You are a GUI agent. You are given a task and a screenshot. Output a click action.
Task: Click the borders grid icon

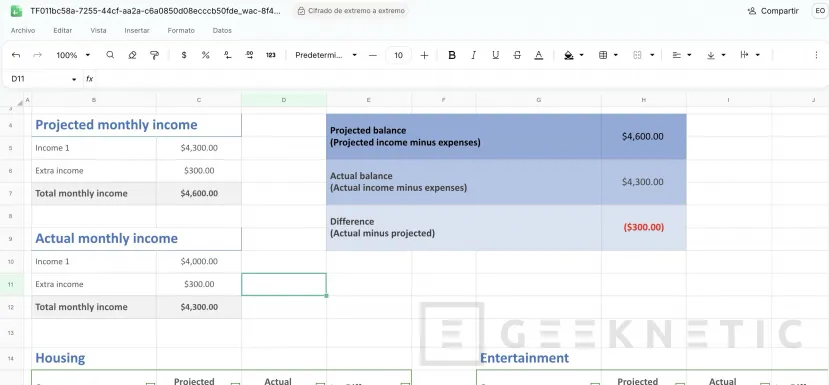(x=603, y=55)
